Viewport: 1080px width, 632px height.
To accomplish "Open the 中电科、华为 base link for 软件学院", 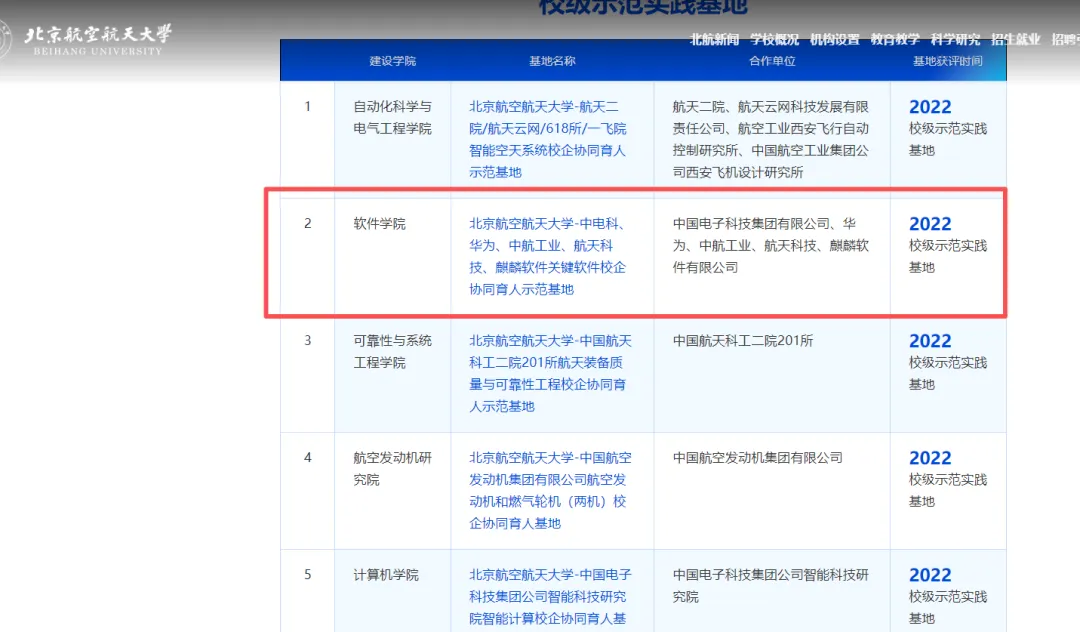I will pyautogui.click(x=548, y=256).
